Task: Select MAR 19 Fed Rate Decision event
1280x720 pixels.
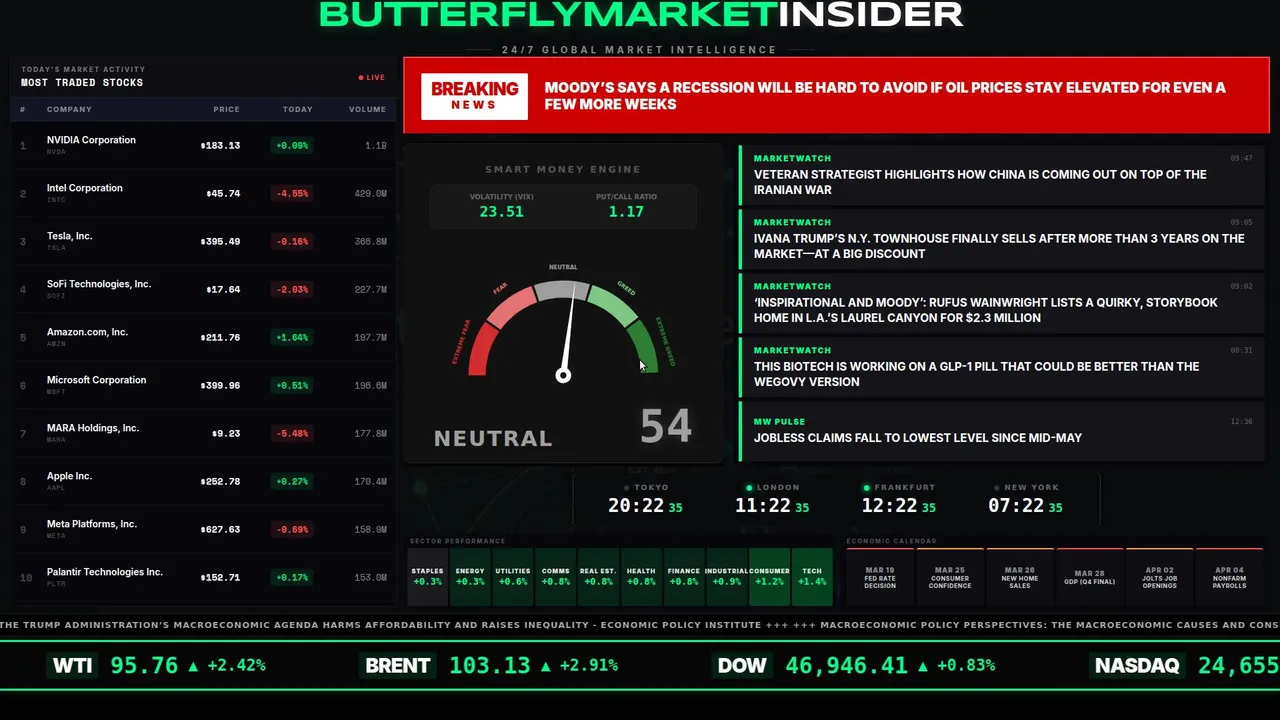Action: (x=880, y=577)
